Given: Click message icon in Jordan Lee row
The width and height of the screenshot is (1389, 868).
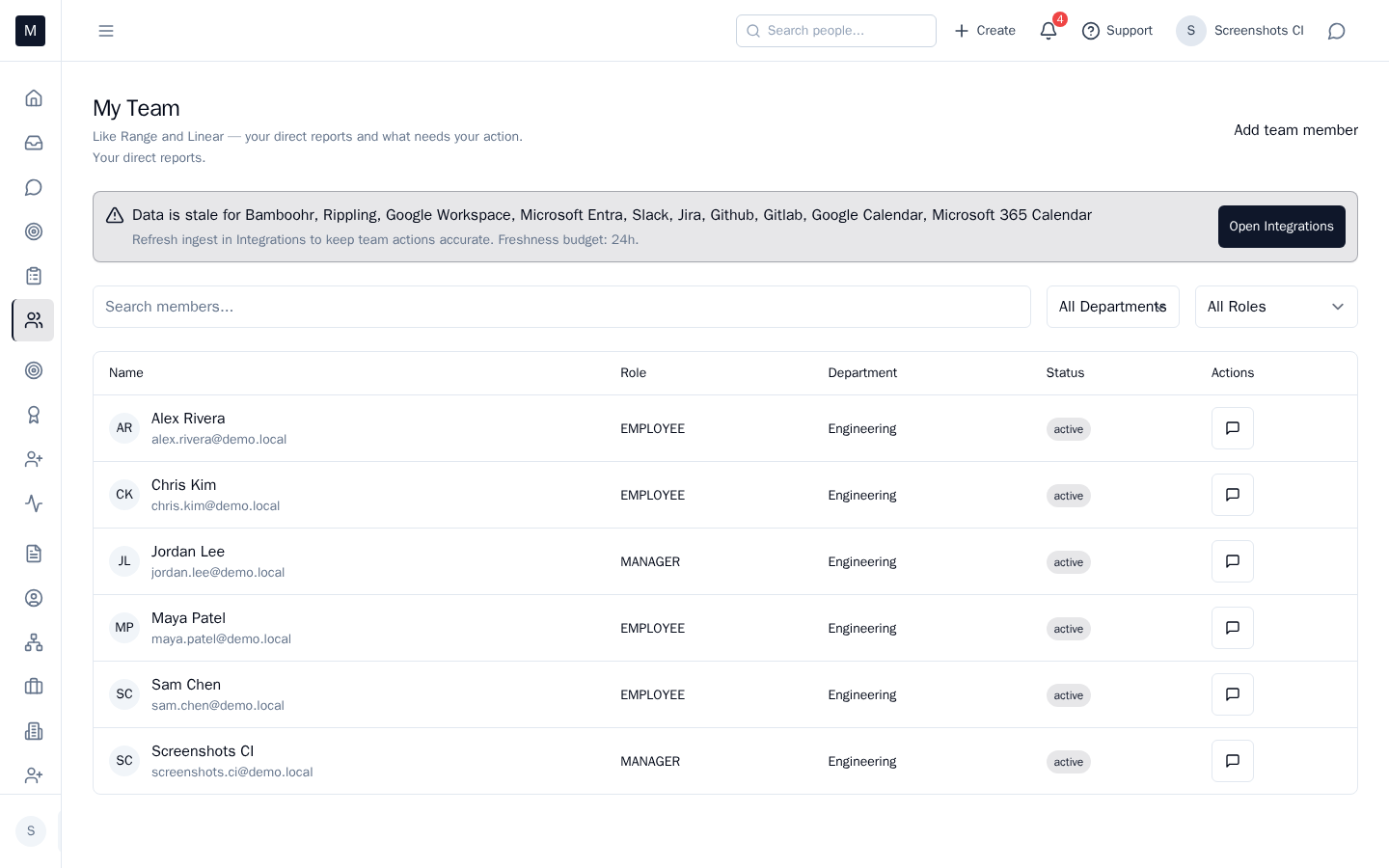Looking at the screenshot, I should coord(1232,561).
